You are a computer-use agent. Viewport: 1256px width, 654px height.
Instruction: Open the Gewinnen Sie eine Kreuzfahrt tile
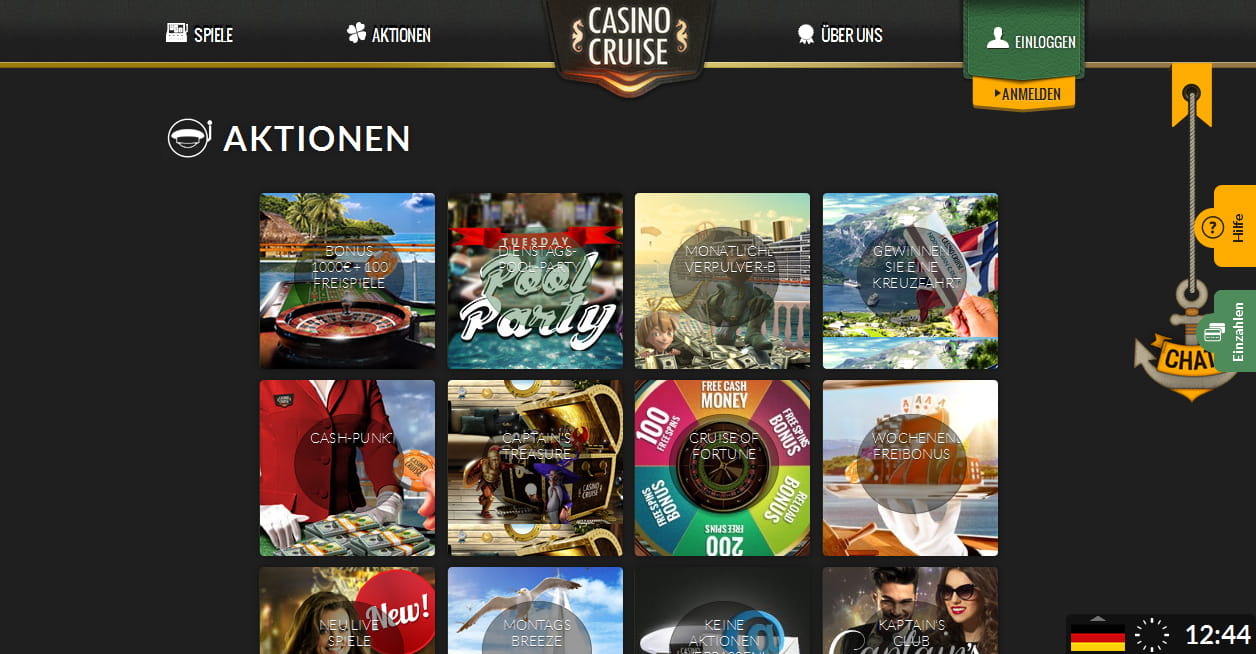(x=910, y=281)
